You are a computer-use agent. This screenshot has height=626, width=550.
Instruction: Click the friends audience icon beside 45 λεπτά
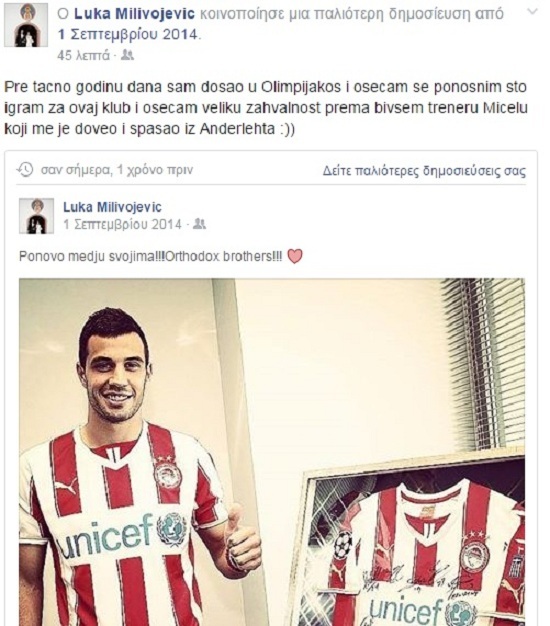(127, 55)
